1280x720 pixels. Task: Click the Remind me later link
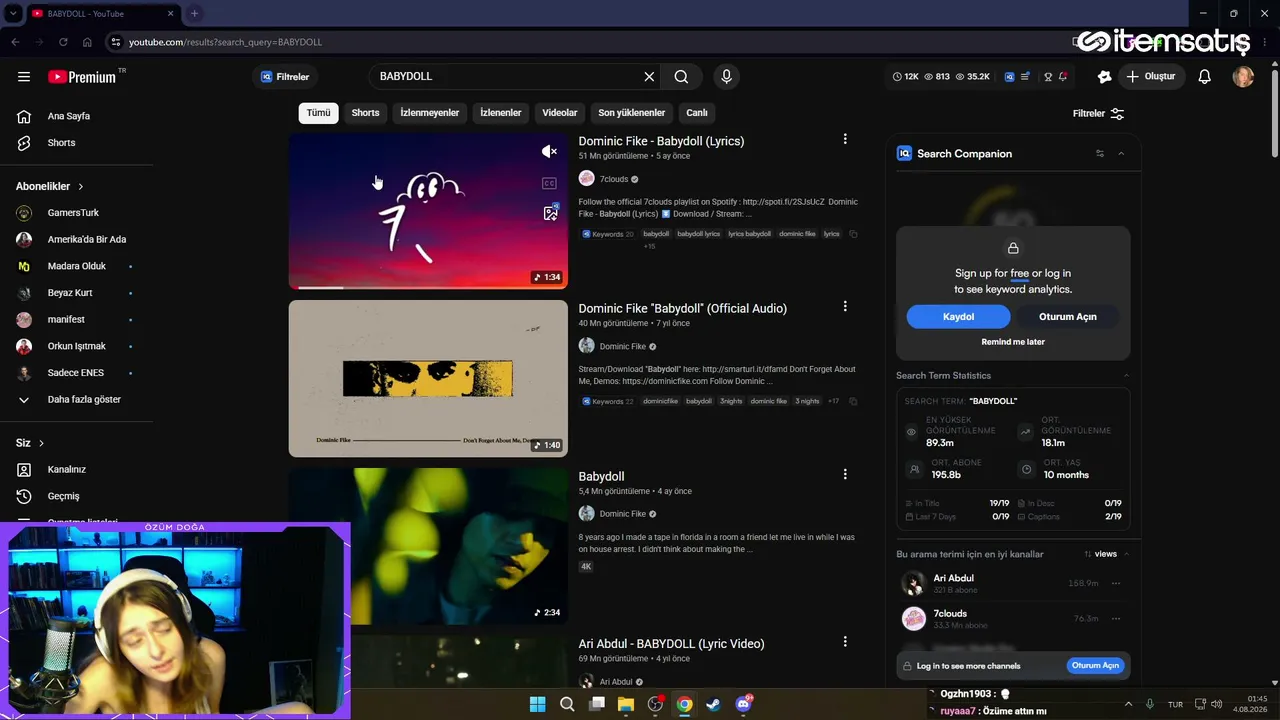click(x=1013, y=342)
